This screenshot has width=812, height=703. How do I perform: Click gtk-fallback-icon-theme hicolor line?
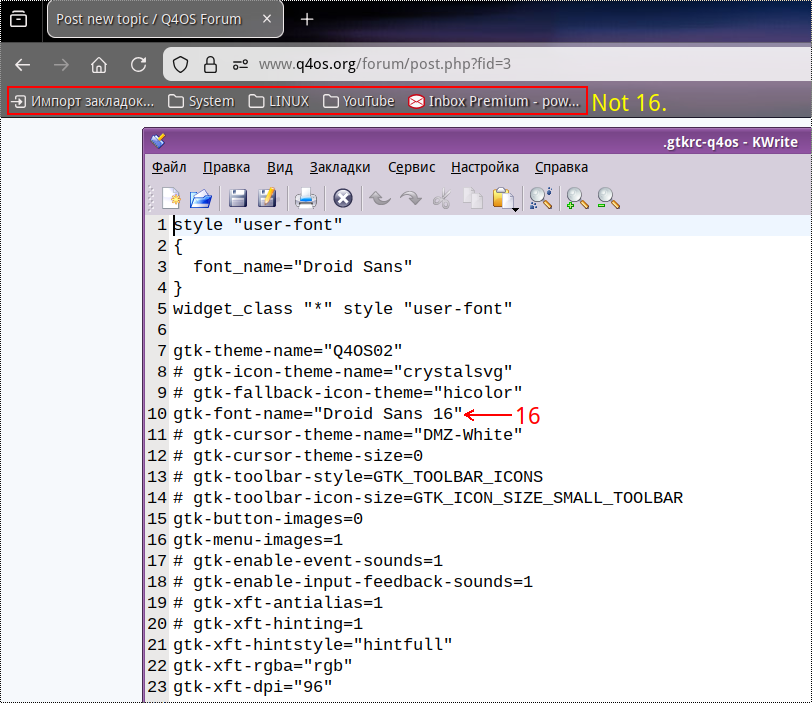(x=347, y=392)
